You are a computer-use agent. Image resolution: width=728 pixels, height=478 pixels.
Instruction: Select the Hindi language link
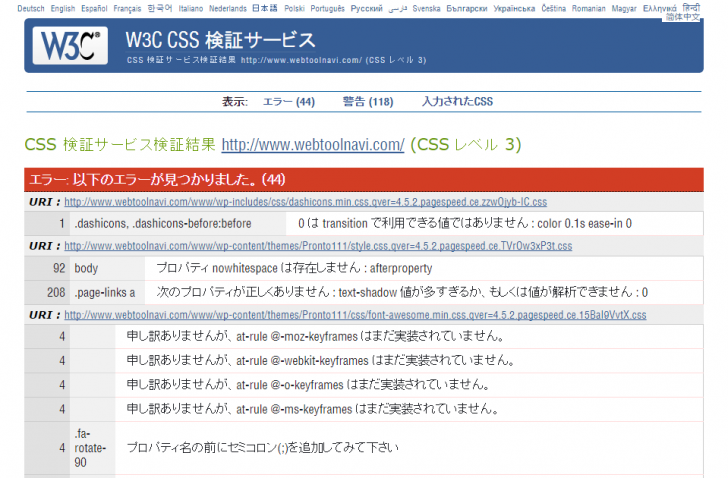point(691,7)
